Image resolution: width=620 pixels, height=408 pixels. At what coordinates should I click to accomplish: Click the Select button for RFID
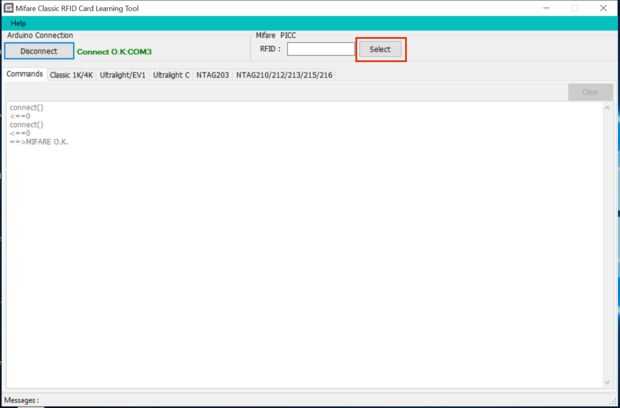point(380,49)
